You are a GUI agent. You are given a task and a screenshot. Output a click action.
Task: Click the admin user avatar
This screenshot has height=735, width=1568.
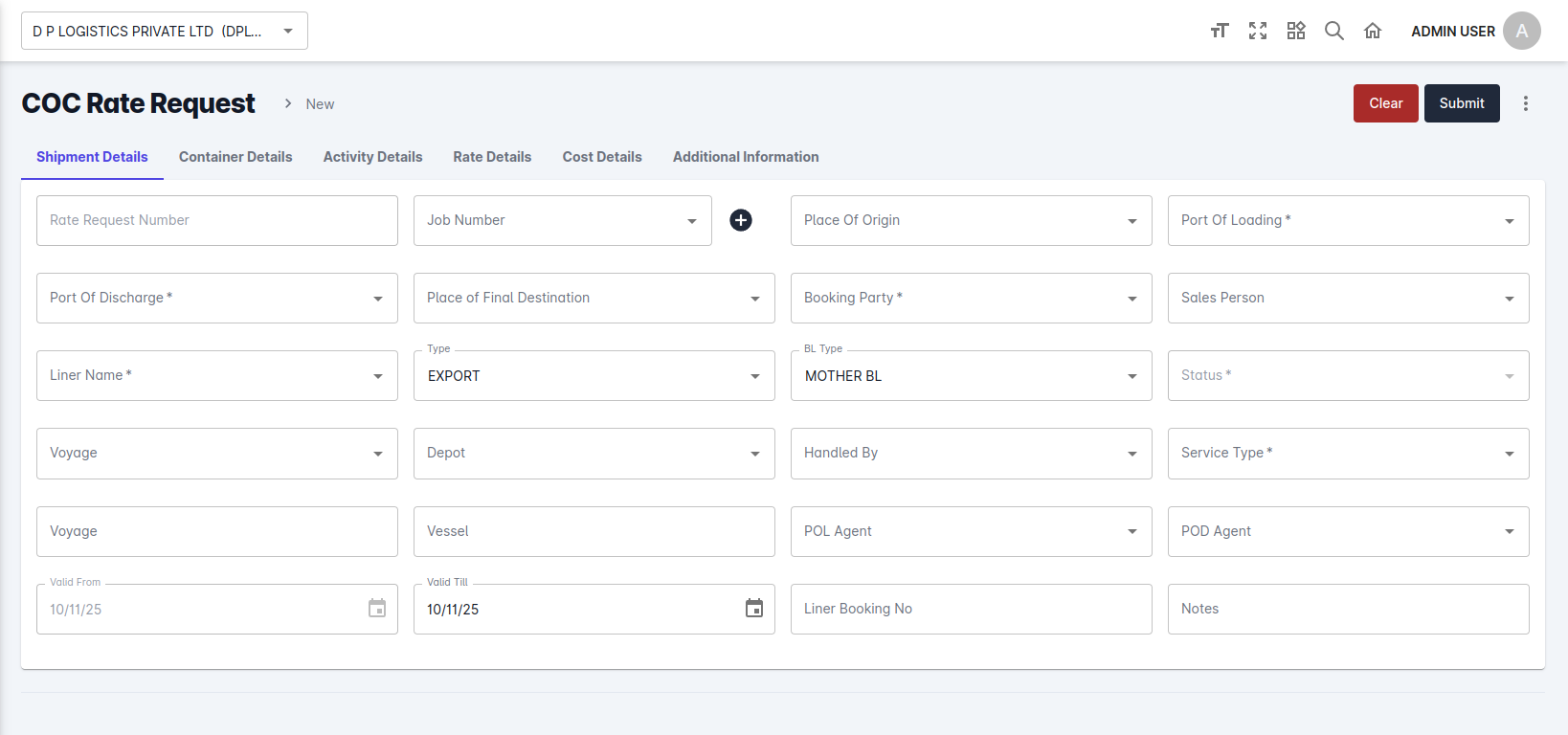(1521, 31)
